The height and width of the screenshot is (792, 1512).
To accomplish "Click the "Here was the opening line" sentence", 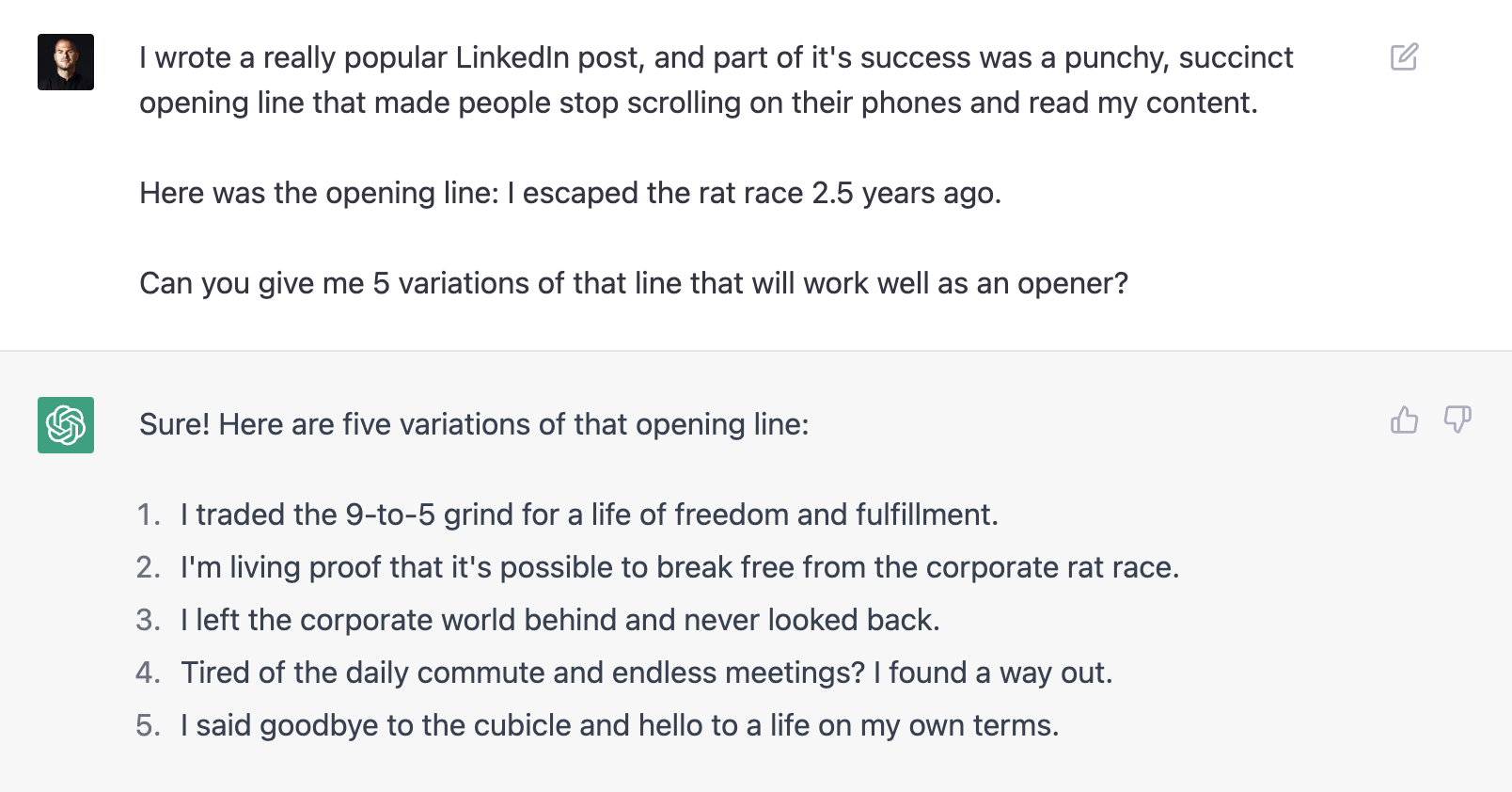I will pos(570,193).
